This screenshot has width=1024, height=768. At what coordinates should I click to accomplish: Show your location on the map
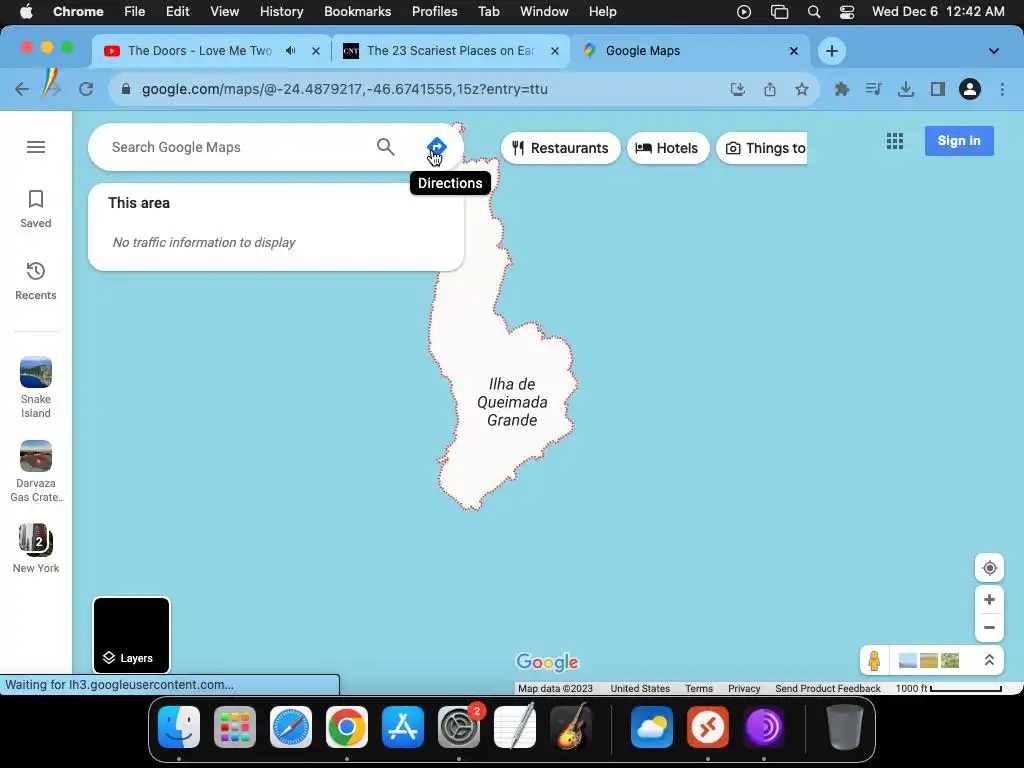989,568
